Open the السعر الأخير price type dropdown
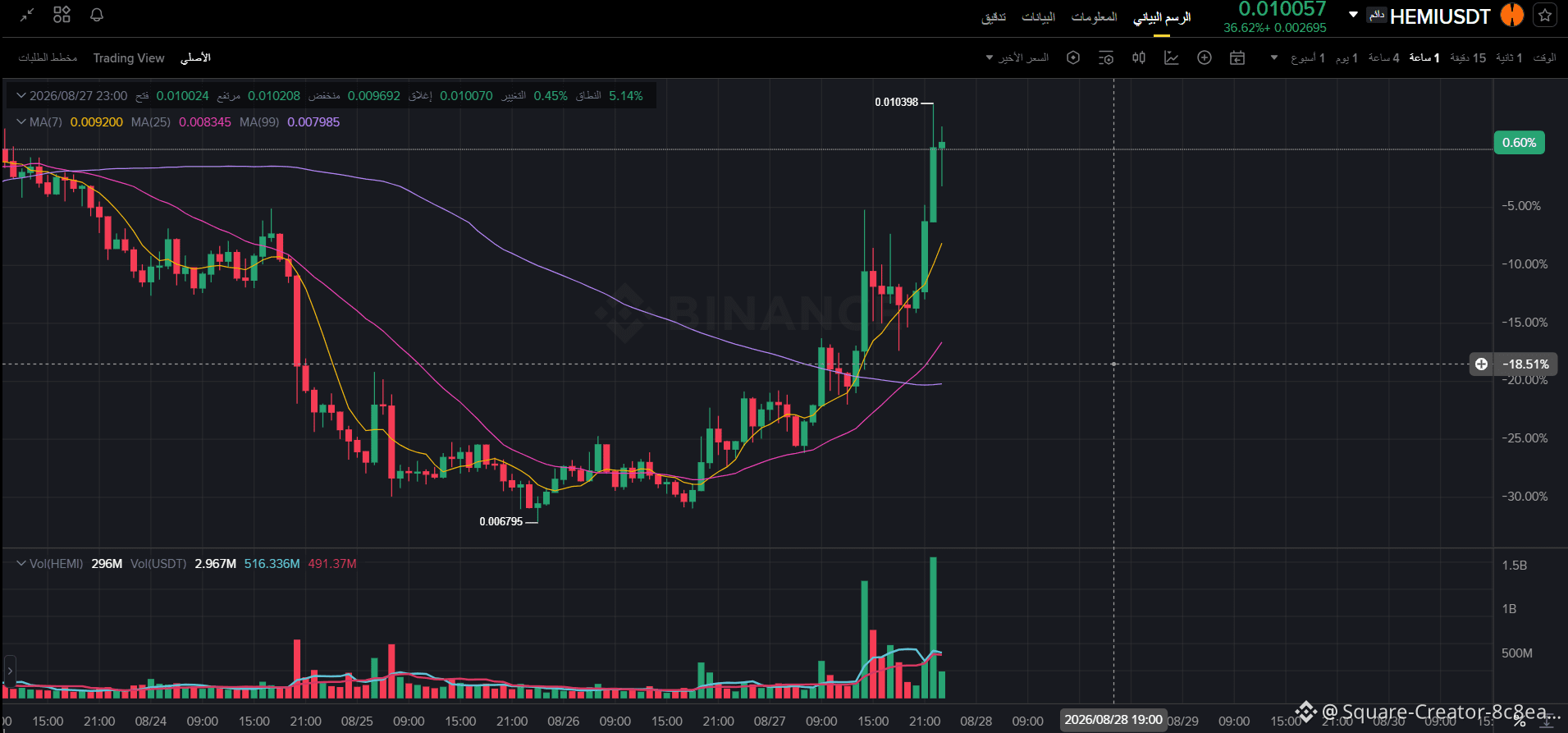1568x733 pixels. pyautogui.click(x=1017, y=57)
